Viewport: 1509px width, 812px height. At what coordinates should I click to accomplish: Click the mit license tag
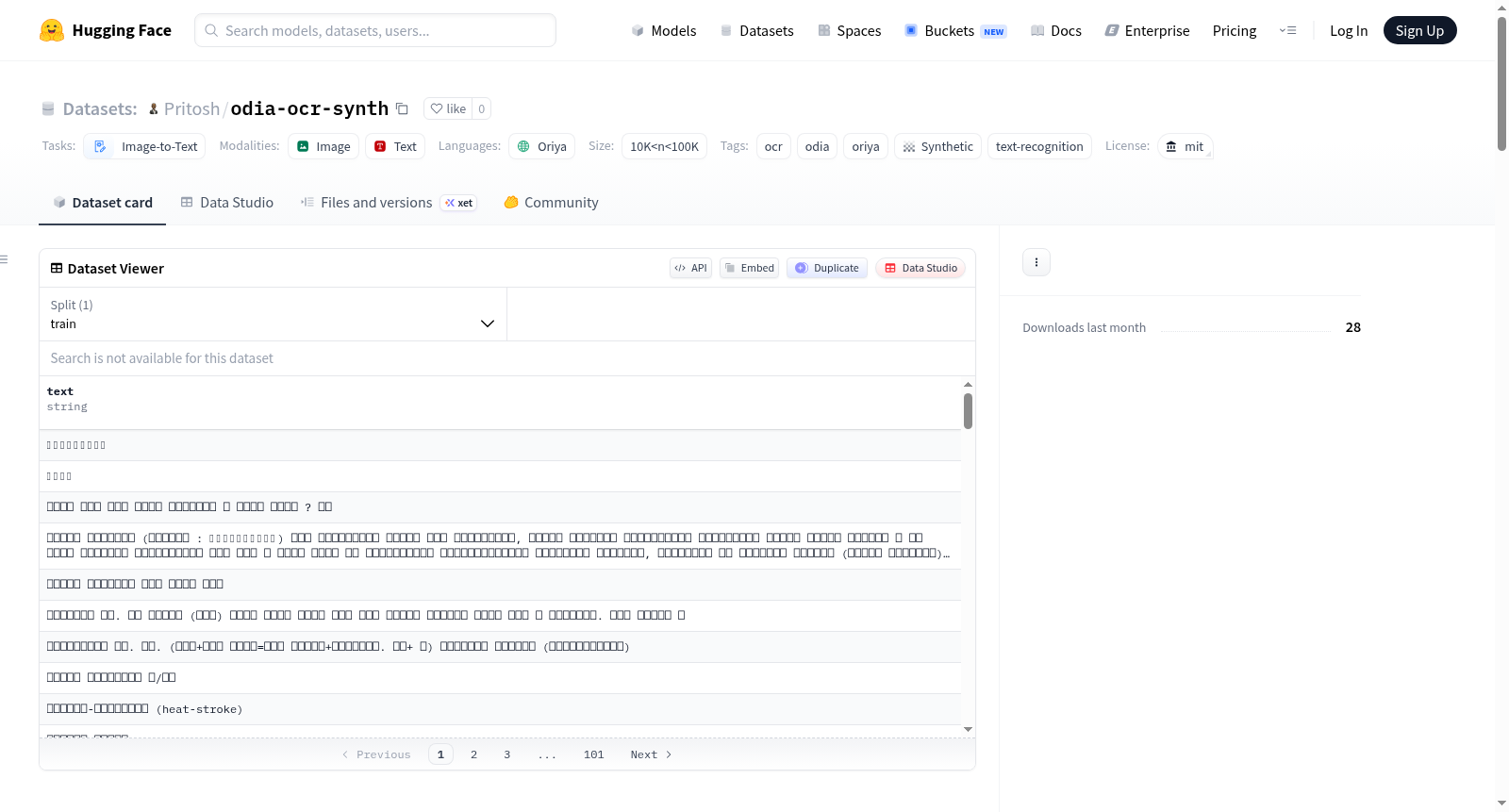click(1185, 146)
